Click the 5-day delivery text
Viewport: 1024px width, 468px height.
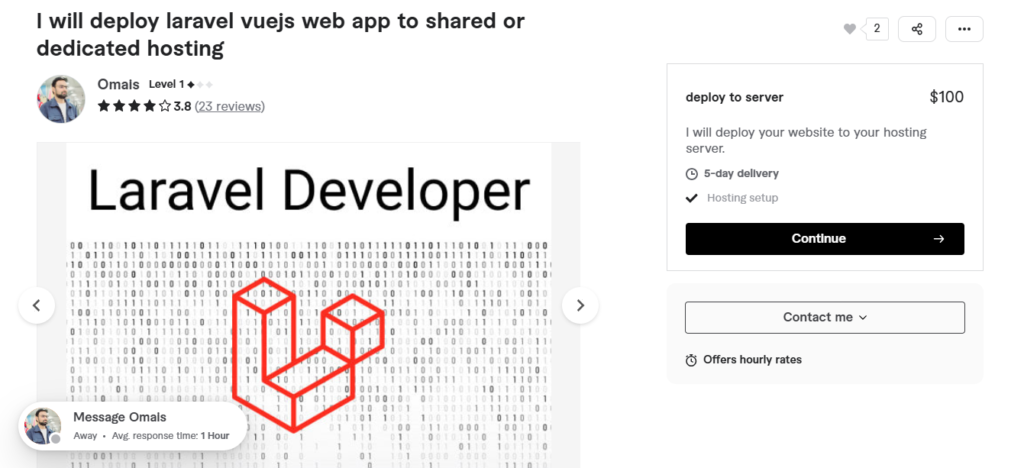point(741,174)
